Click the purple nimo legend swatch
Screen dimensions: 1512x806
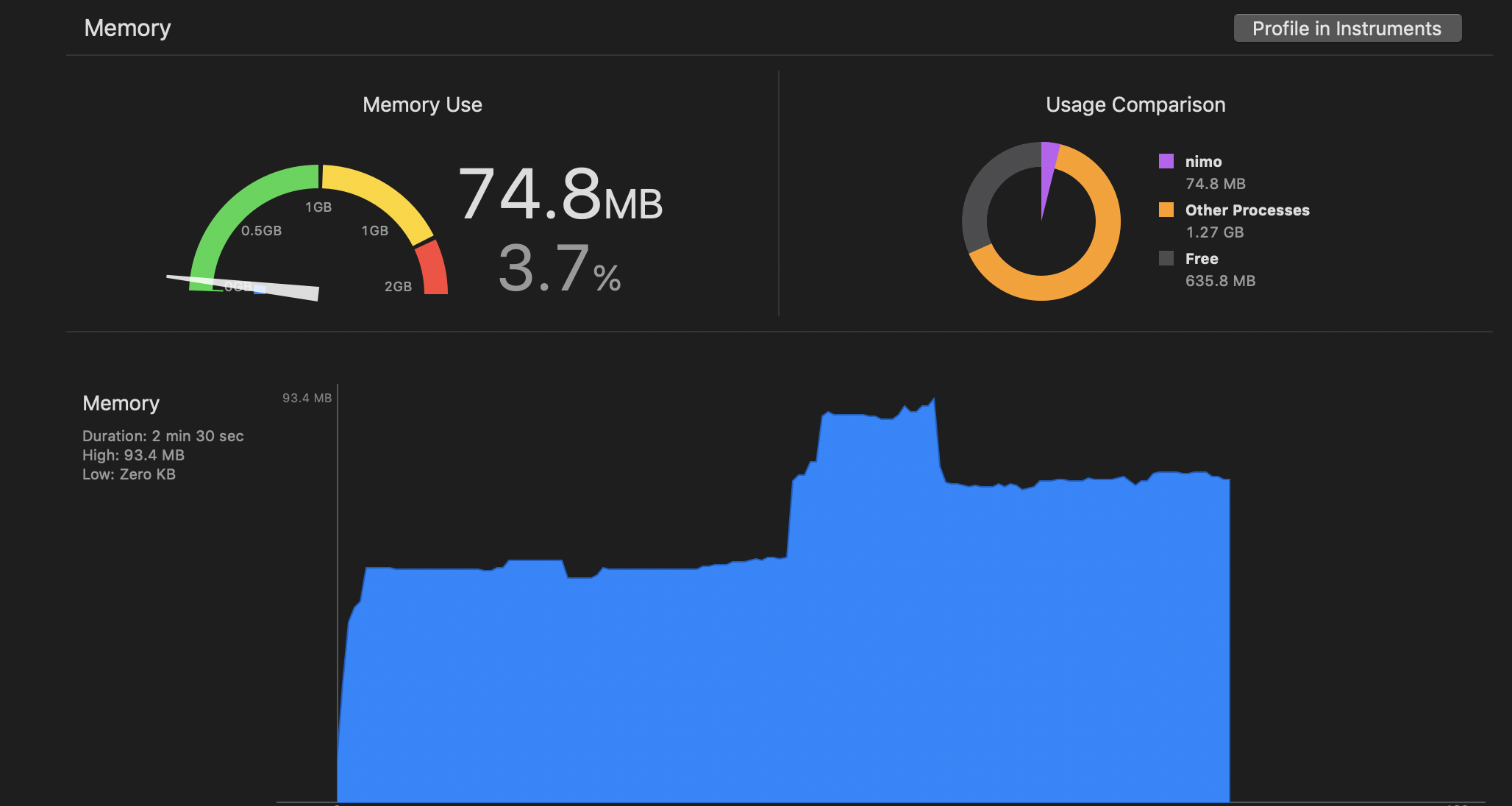[1166, 161]
